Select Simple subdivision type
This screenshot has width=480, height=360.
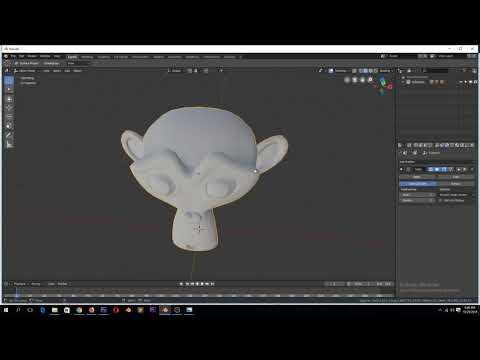coord(456,184)
